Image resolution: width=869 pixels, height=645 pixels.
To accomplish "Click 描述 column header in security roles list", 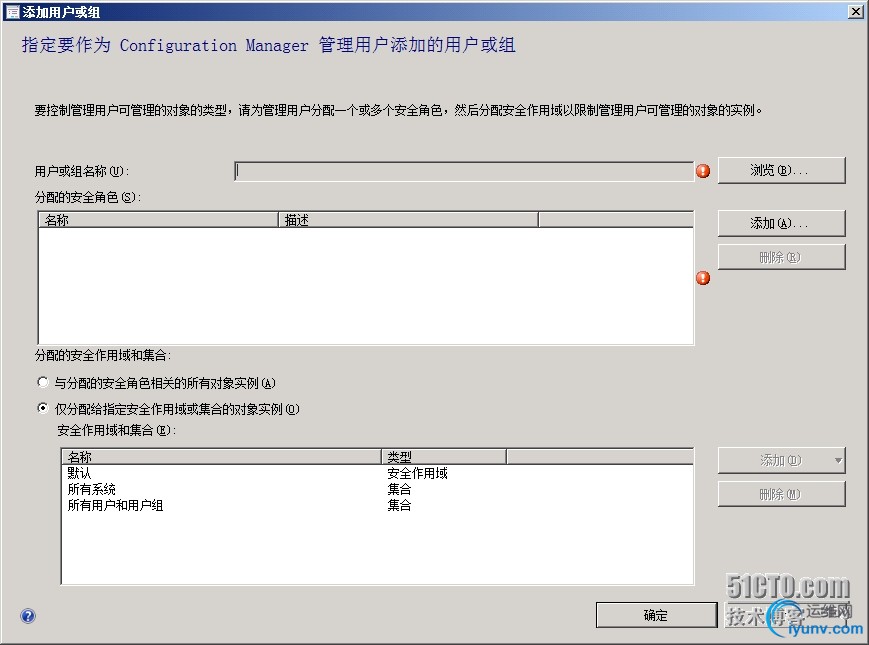I will point(408,220).
